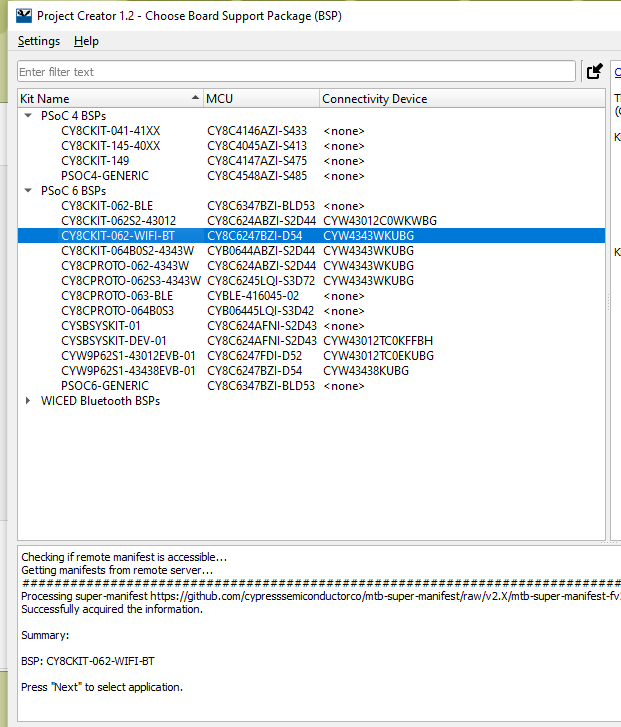The width and height of the screenshot is (621, 727).
Task: Click MCU cell CYB06445LQI-S3D42
Action: click(x=261, y=311)
